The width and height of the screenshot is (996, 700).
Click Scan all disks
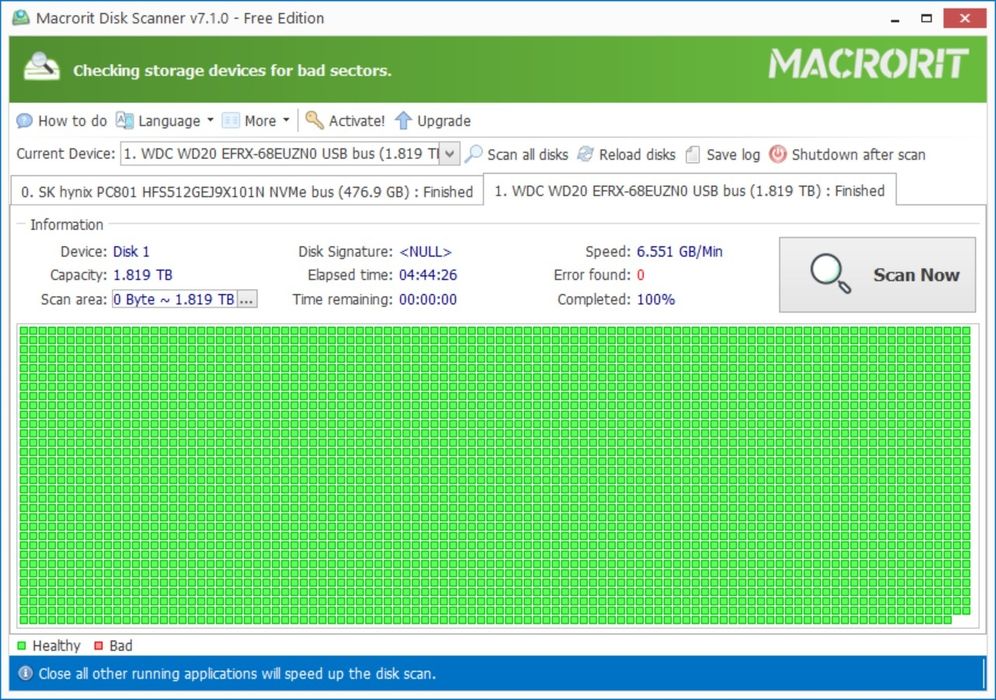(527, 154)
